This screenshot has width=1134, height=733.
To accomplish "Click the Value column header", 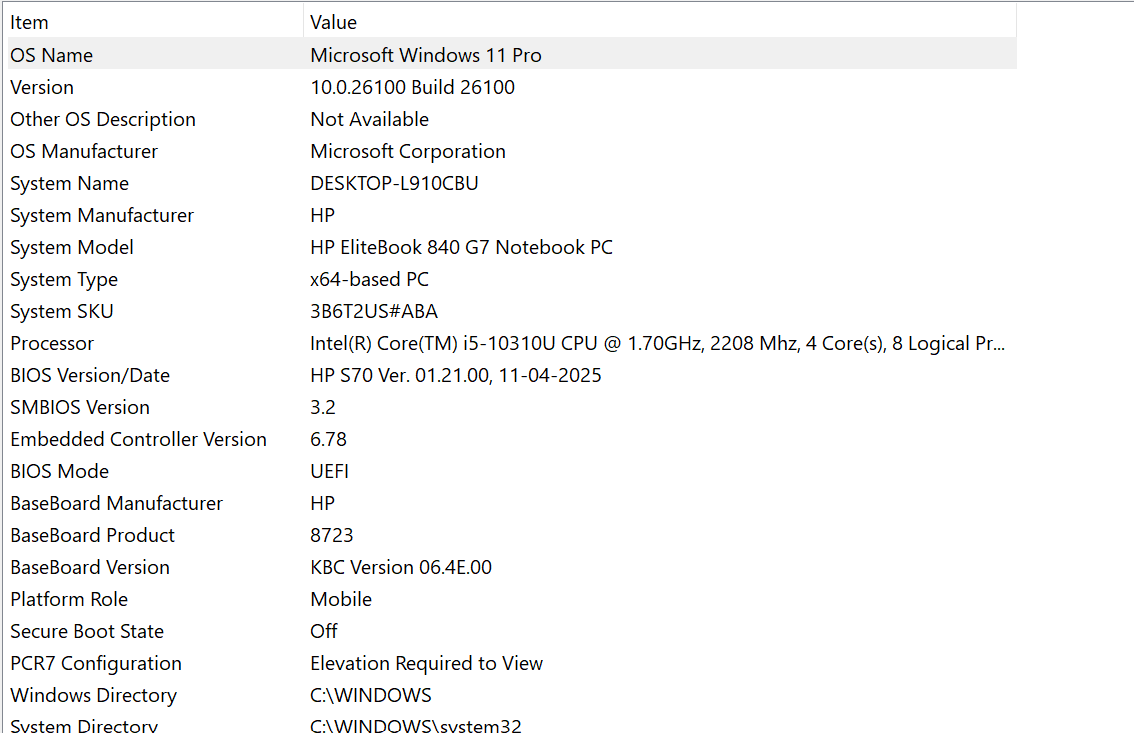I will pos(660,22).
